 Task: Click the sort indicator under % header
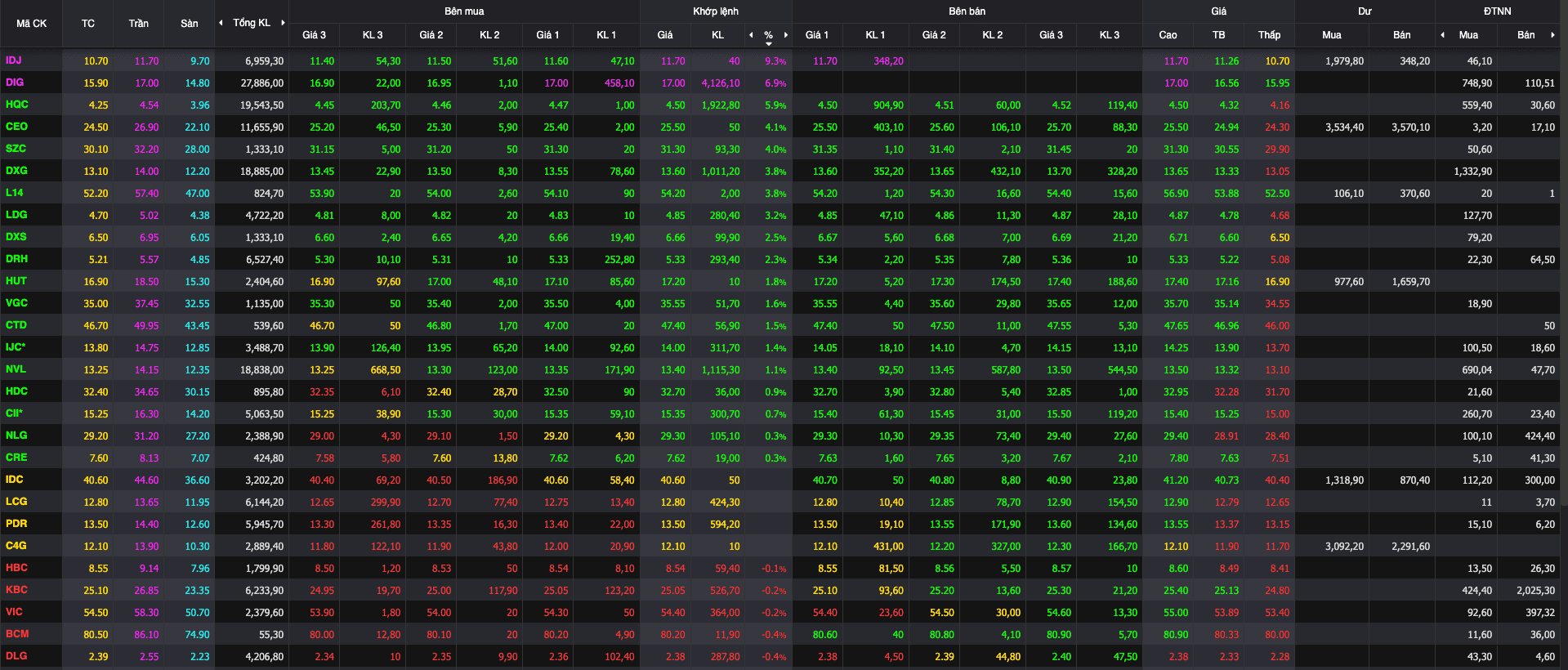pos(769,43)
